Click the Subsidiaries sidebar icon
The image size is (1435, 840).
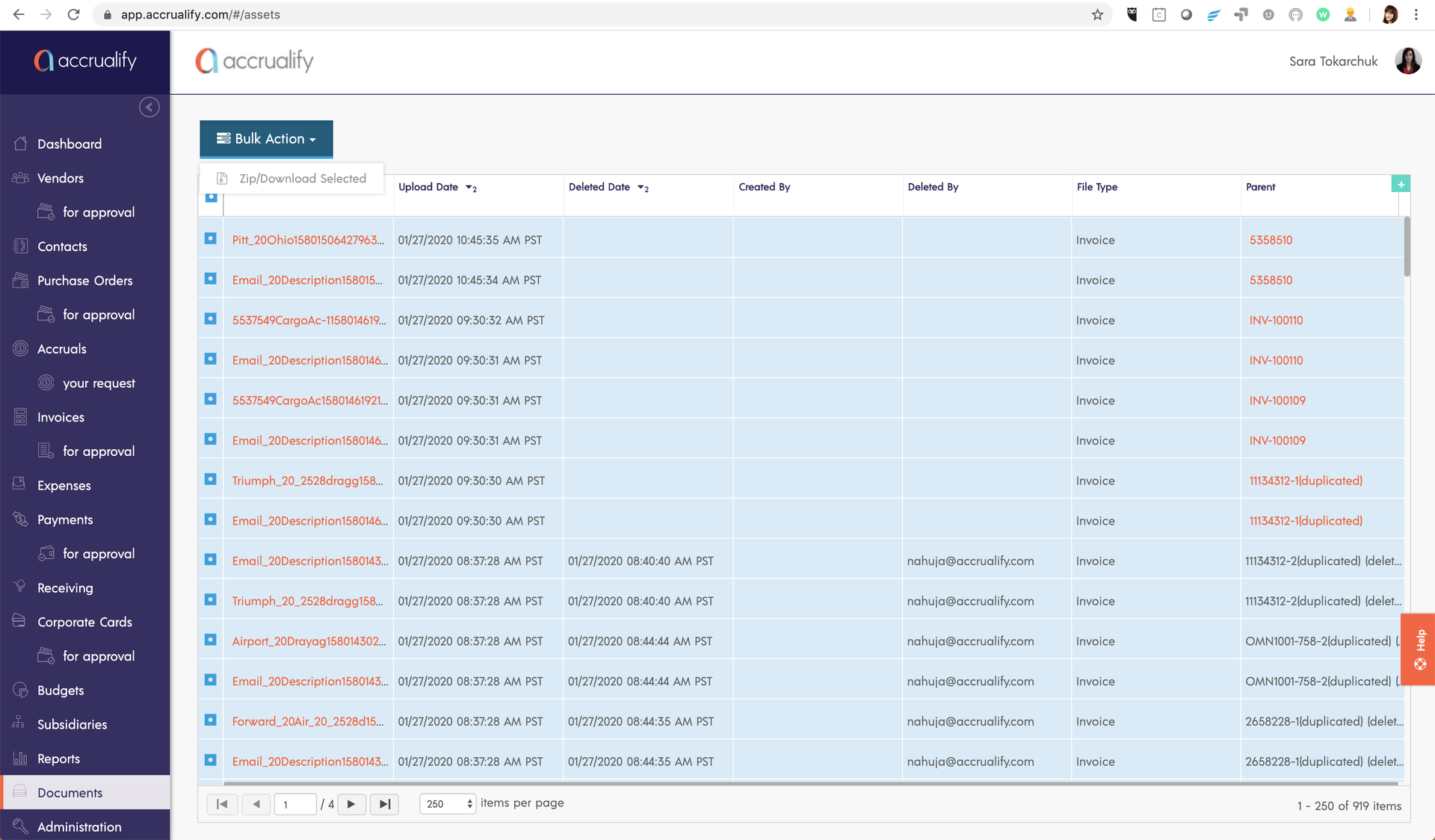[20, 724]
